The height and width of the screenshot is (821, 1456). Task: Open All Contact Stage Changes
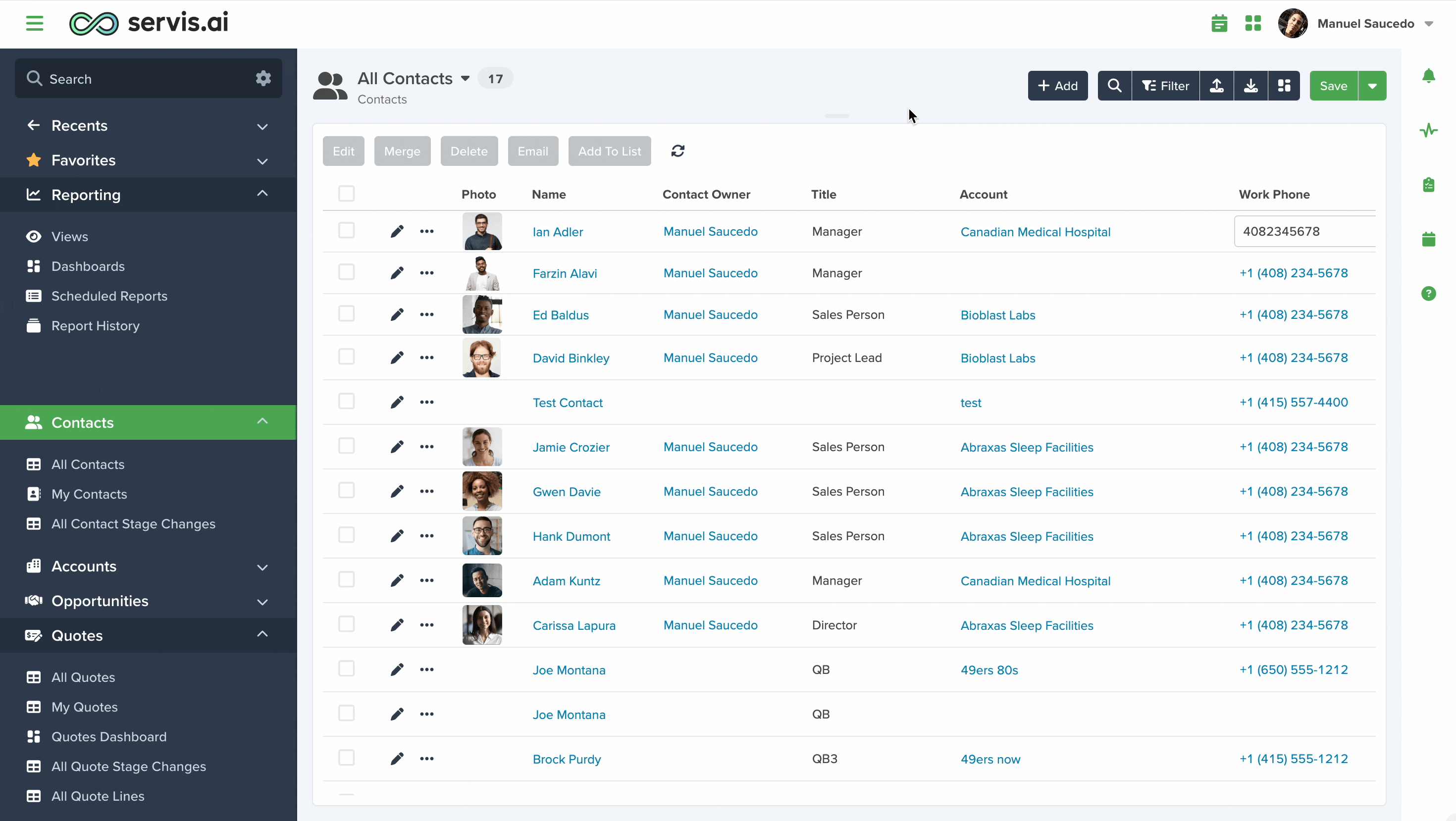[x=133, y=524]
